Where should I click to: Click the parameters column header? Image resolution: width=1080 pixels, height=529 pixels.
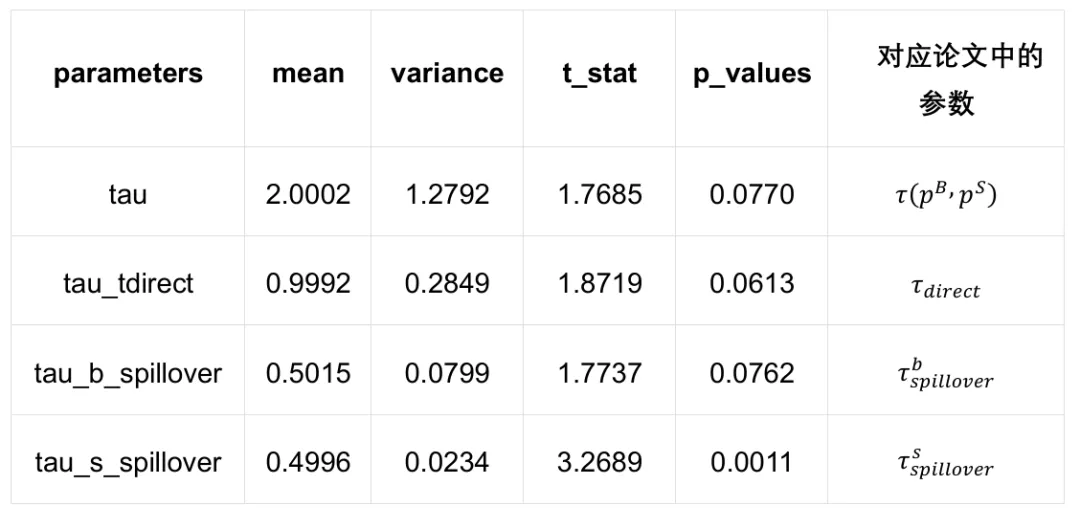128,73
